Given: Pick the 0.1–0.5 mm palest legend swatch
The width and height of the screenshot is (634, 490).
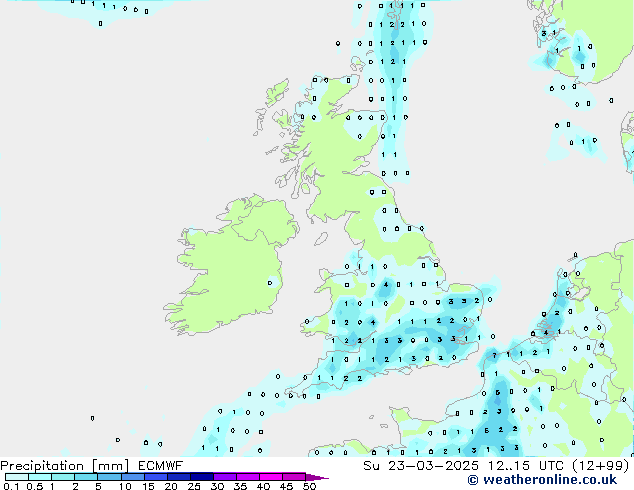Looking at the screenshot, I should point(17,477).
